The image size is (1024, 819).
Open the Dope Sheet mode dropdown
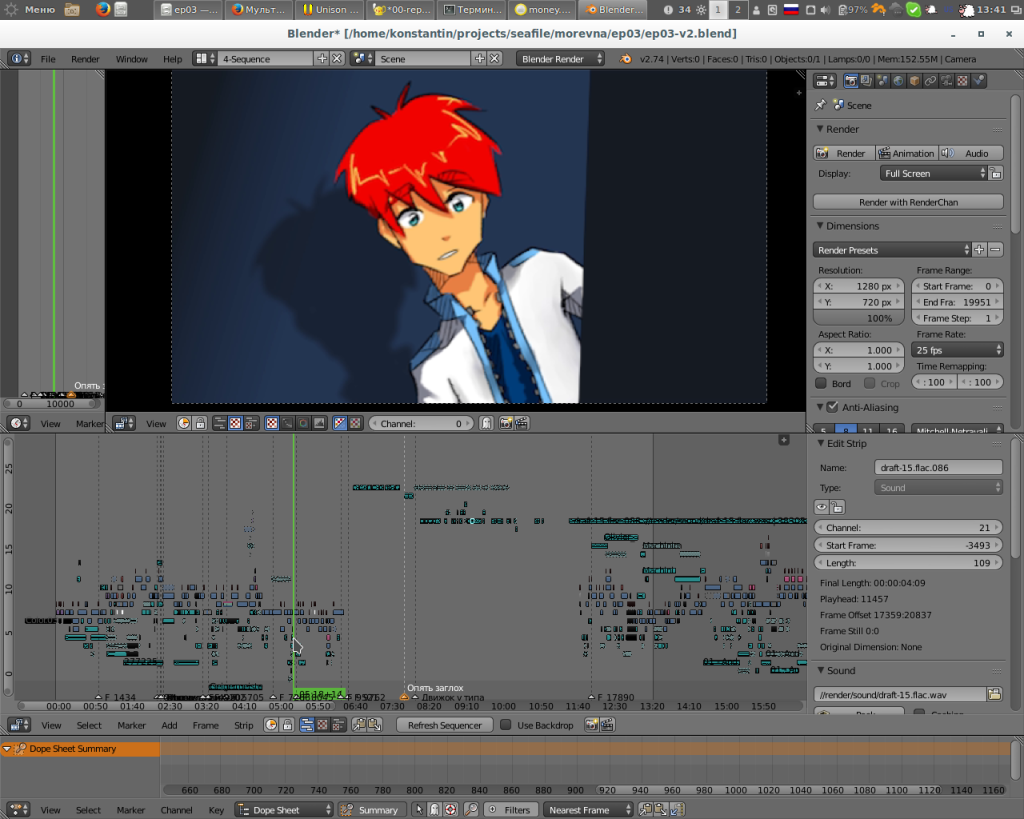coord(284,810)
